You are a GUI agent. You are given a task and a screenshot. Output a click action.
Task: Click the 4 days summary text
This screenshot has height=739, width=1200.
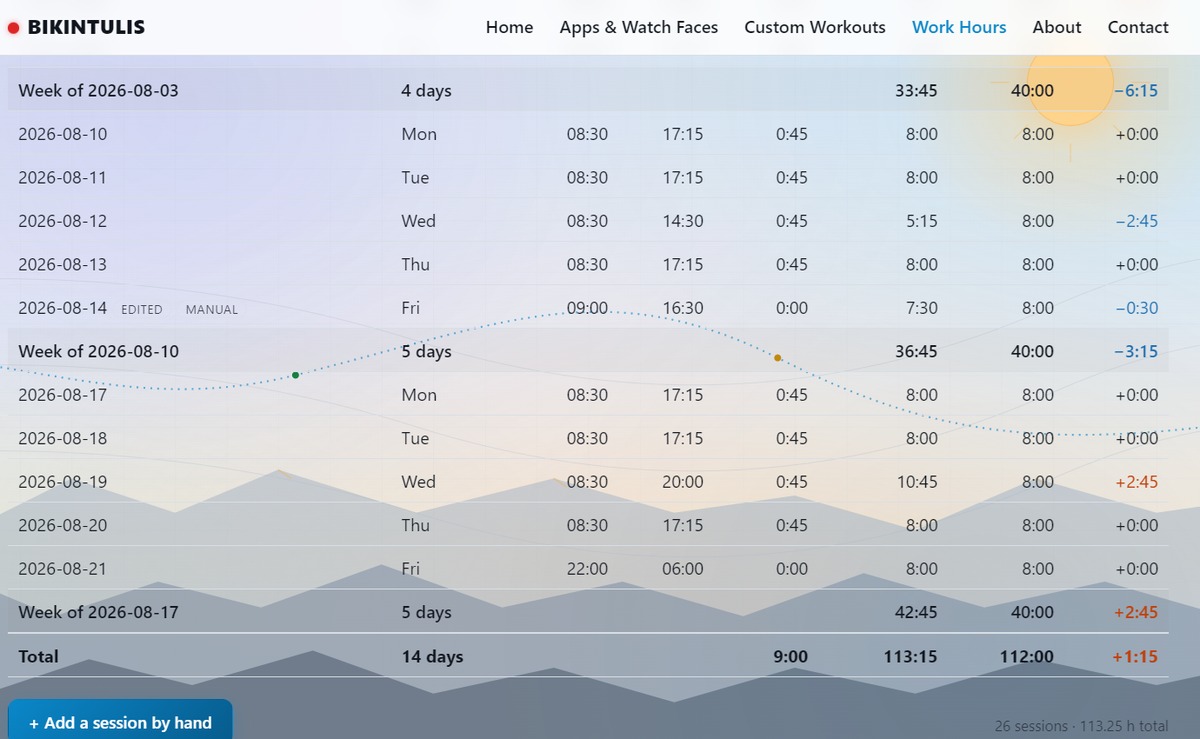[x=427, y=90]
